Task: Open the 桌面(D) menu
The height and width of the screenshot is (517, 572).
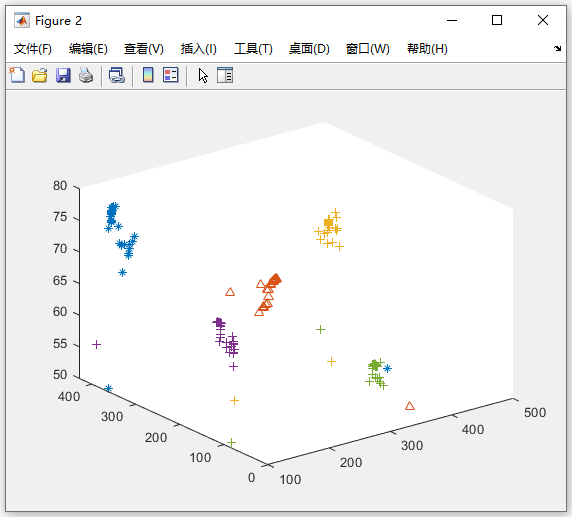Action: (309, 49)
